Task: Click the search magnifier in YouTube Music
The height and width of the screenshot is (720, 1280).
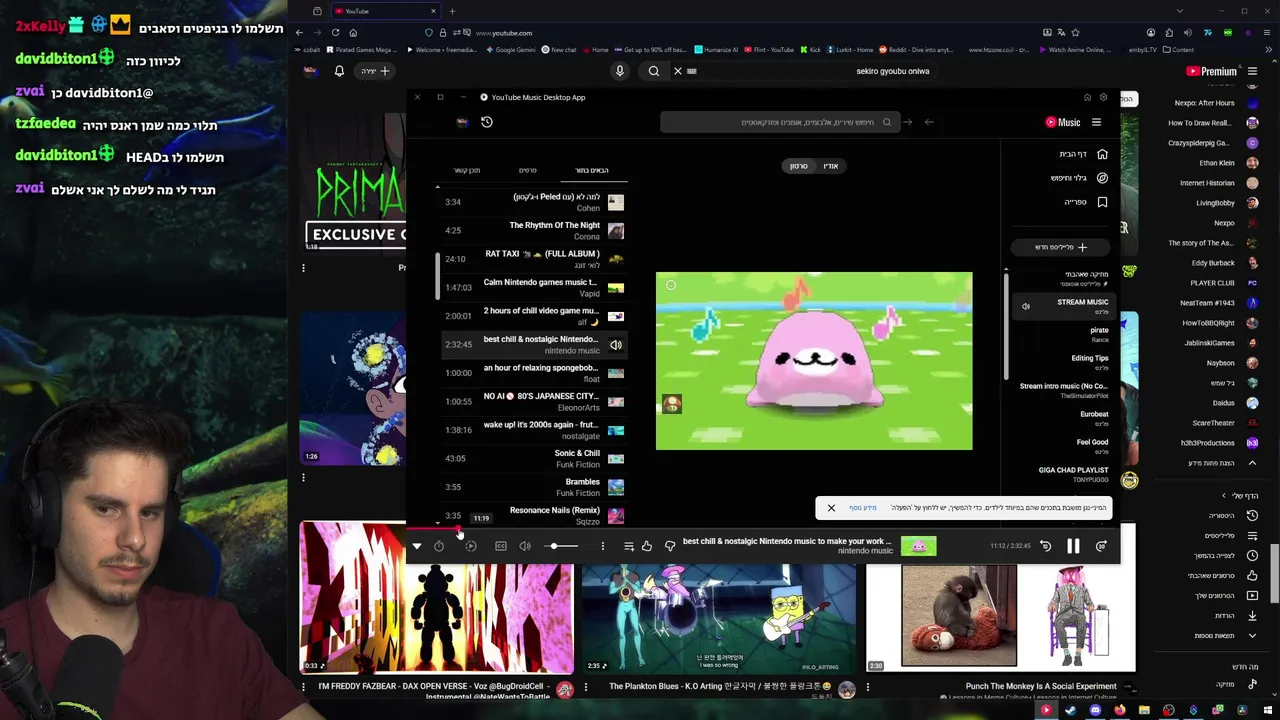Action: [886, 122]
